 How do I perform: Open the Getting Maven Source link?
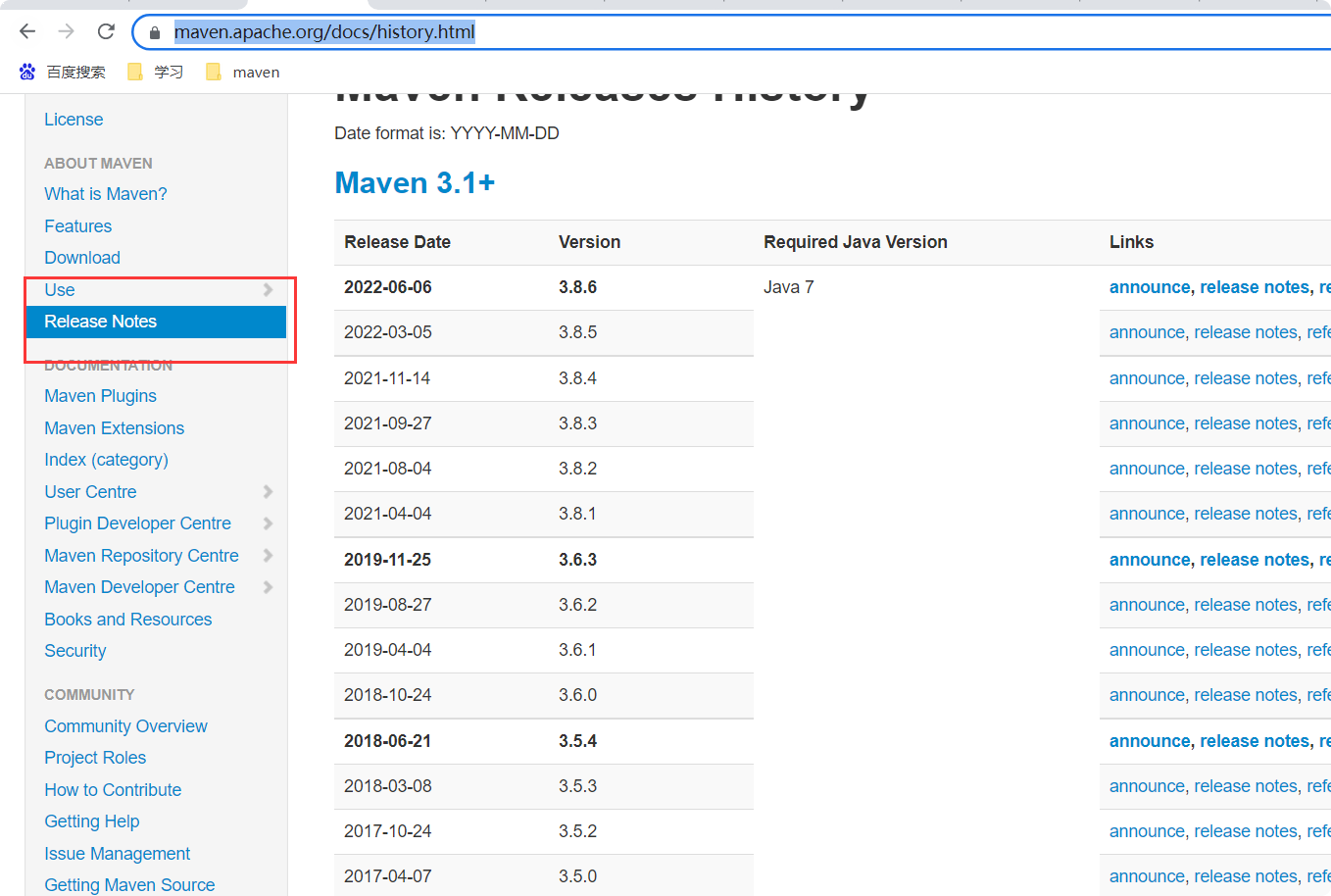pyautogui.click(x=129, y=885)
